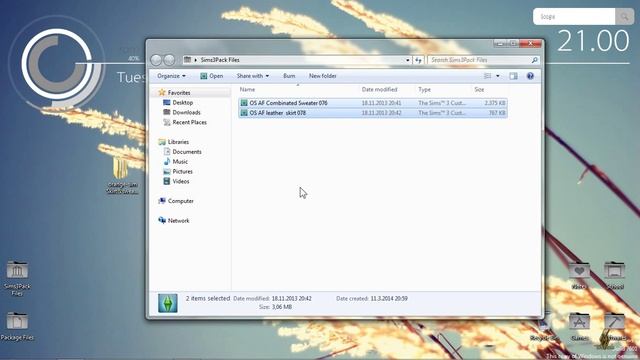640x360 pixels.
Task: Open Desktop in the navigation pane
Action: [182, 102]
